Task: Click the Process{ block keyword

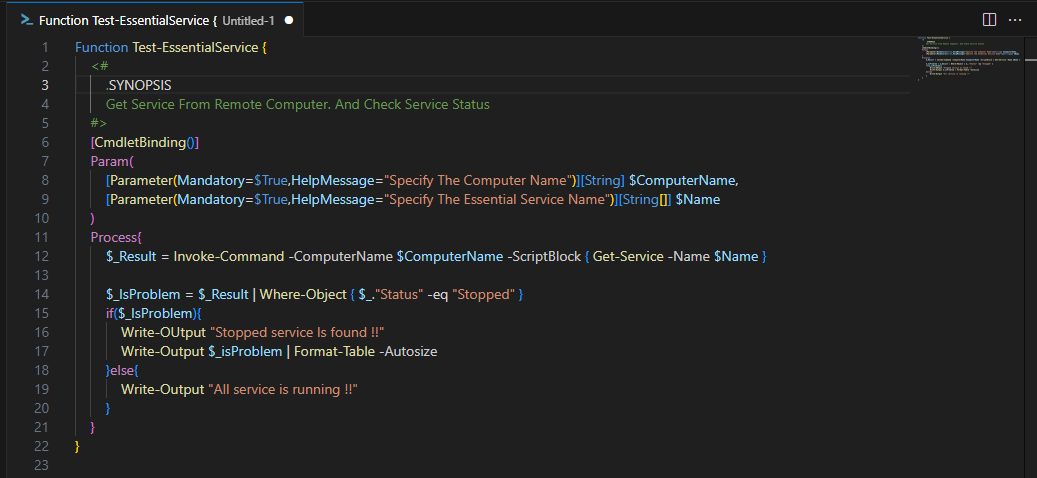Action: click(x=116, y=237)
